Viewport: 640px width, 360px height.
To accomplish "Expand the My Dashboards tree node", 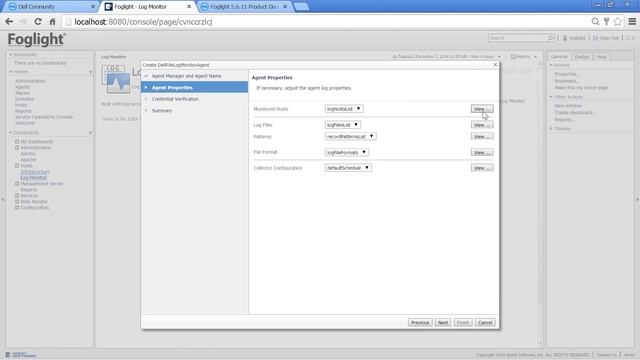I will (17, 142).
